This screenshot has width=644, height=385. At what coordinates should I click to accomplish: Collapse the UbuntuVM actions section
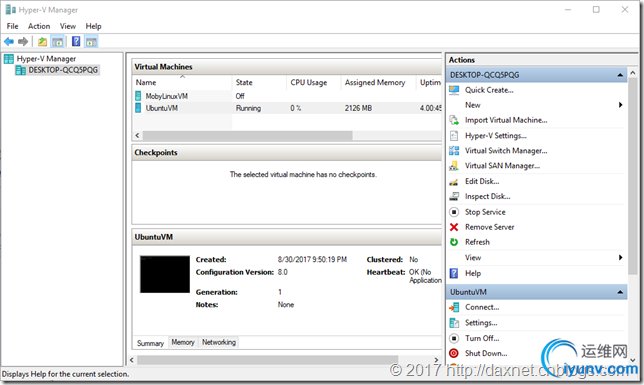pyautogui.click(x=620, y=292)
